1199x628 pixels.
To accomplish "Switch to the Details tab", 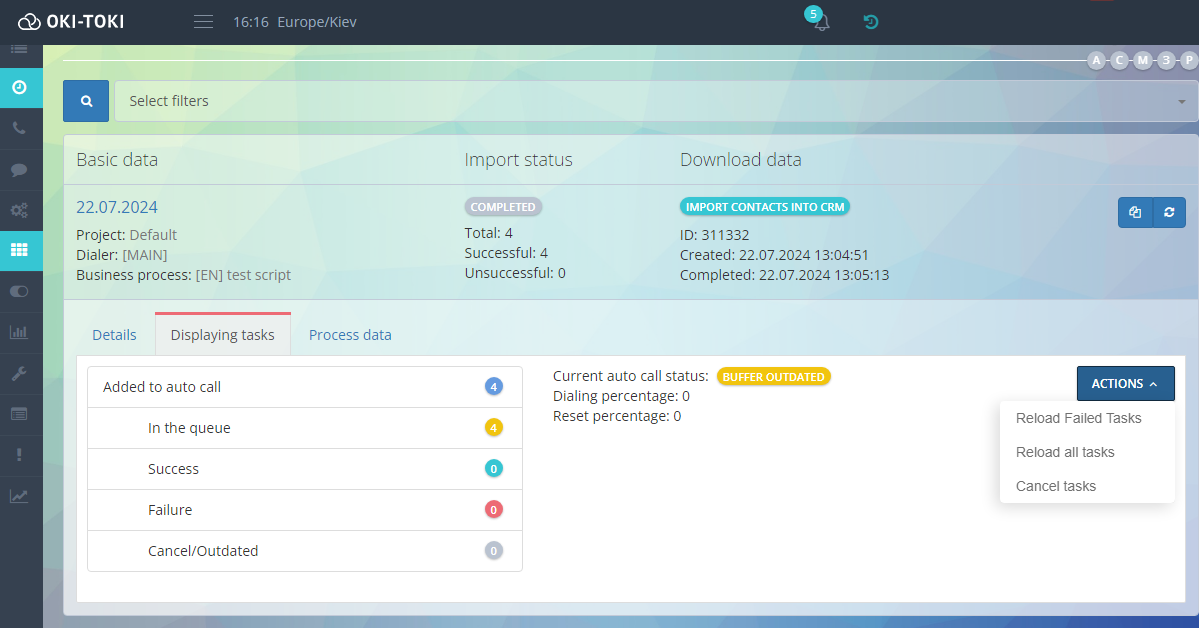I will (x=114, y=335).
